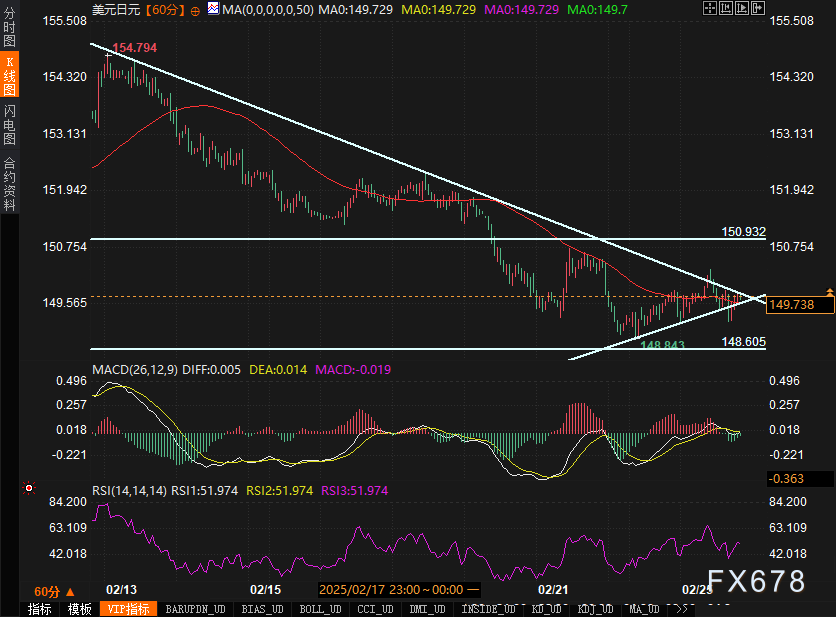836x617 pixels.
Task: Click the 模板 template tab
Action: pos(80,609)
